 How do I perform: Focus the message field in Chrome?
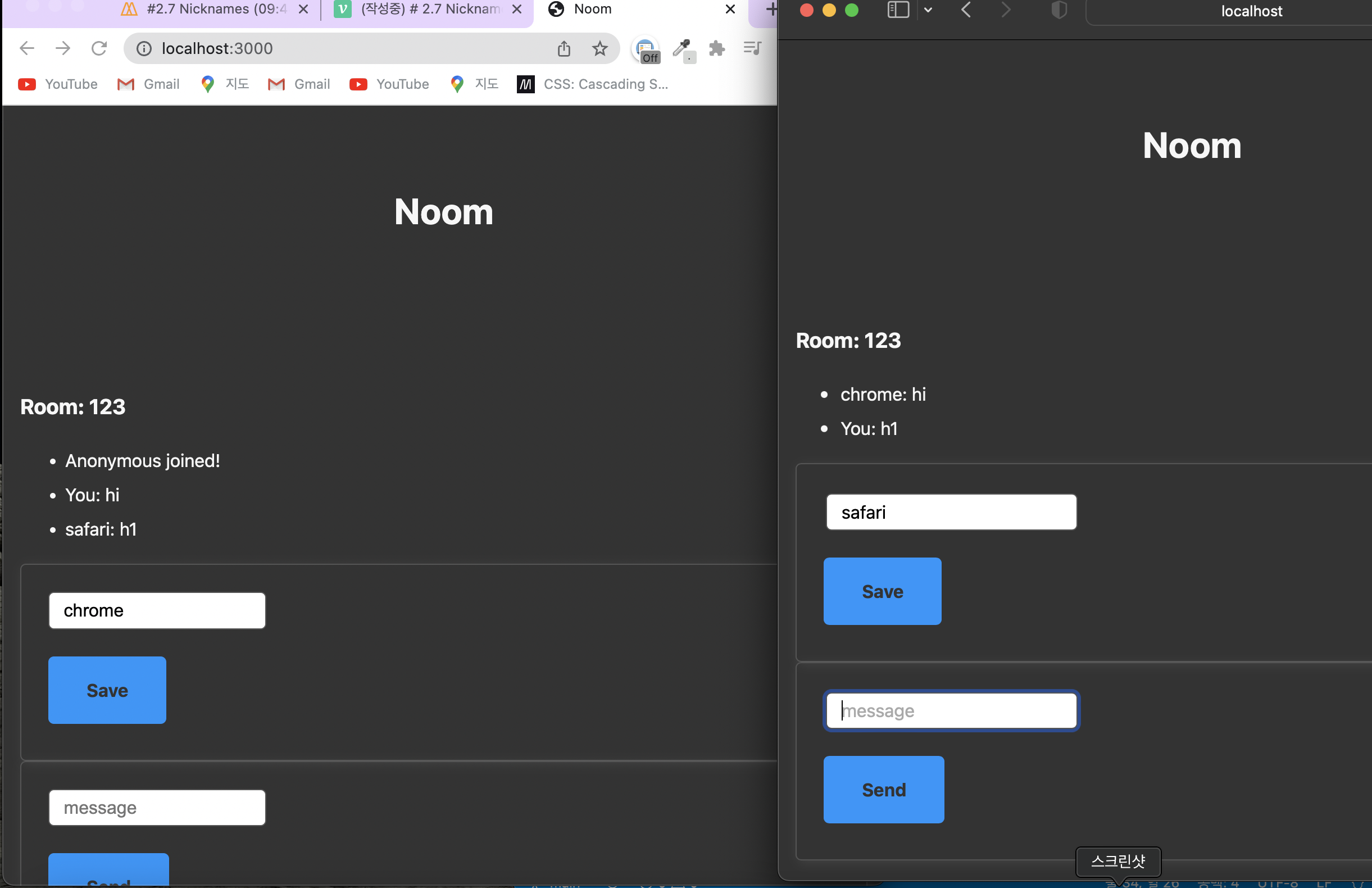(x=157, y=807)
